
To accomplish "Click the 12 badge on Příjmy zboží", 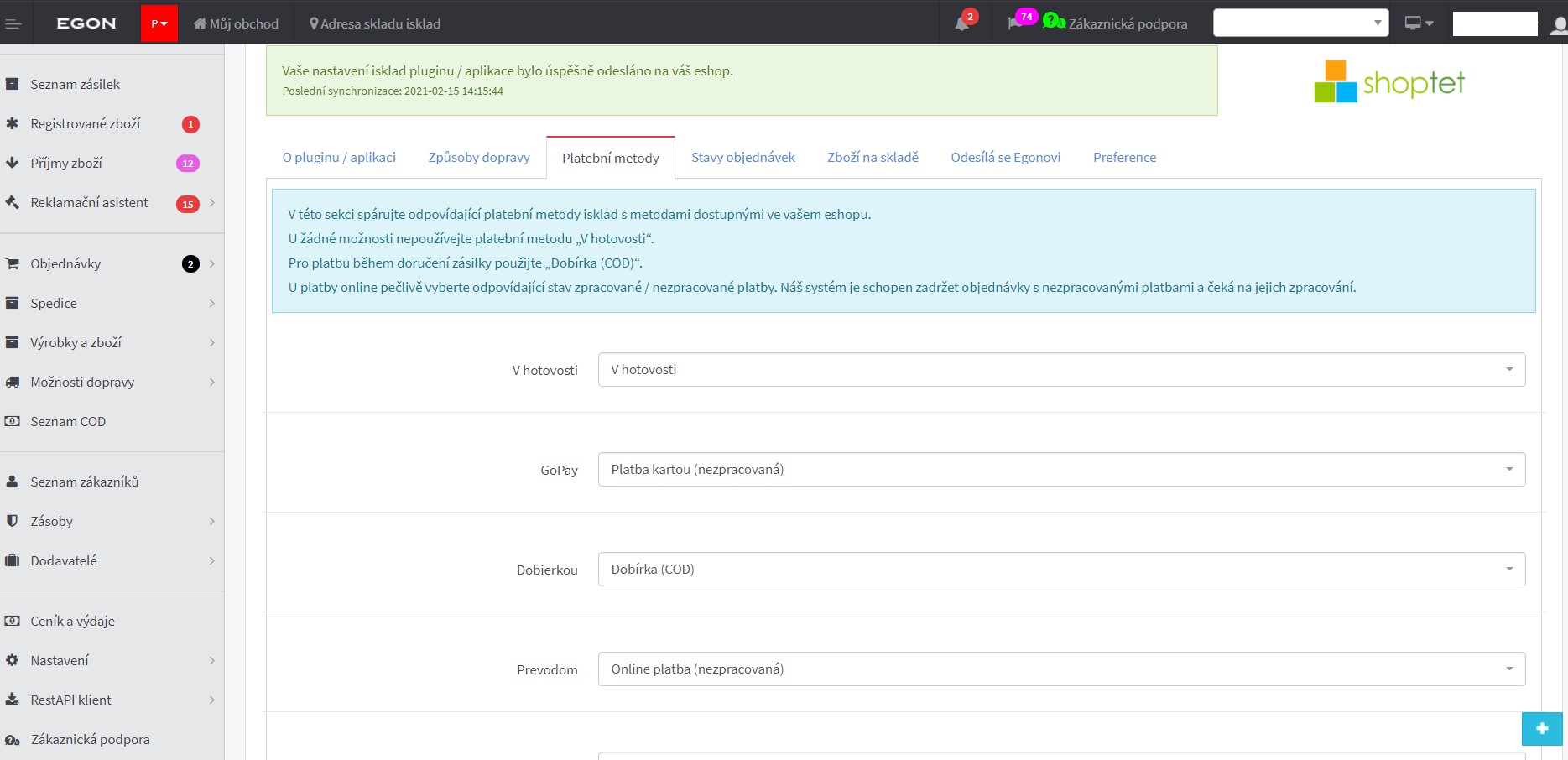I will pyautogui.click(x=188, y=164).
